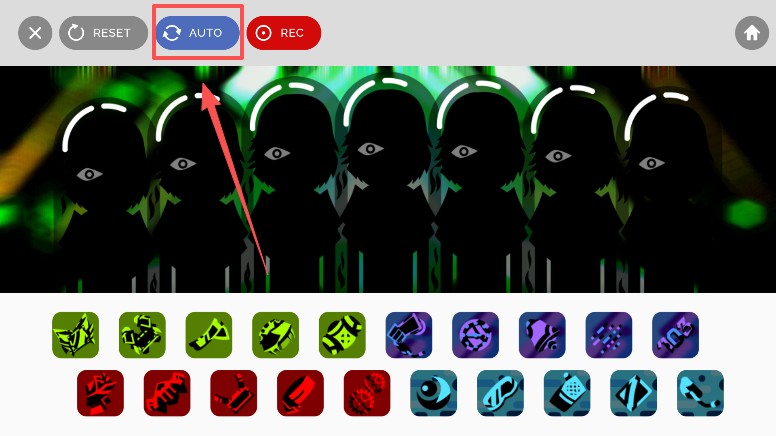Close the mix with the X button
This screenshot has width=776, height=436.
35,33
